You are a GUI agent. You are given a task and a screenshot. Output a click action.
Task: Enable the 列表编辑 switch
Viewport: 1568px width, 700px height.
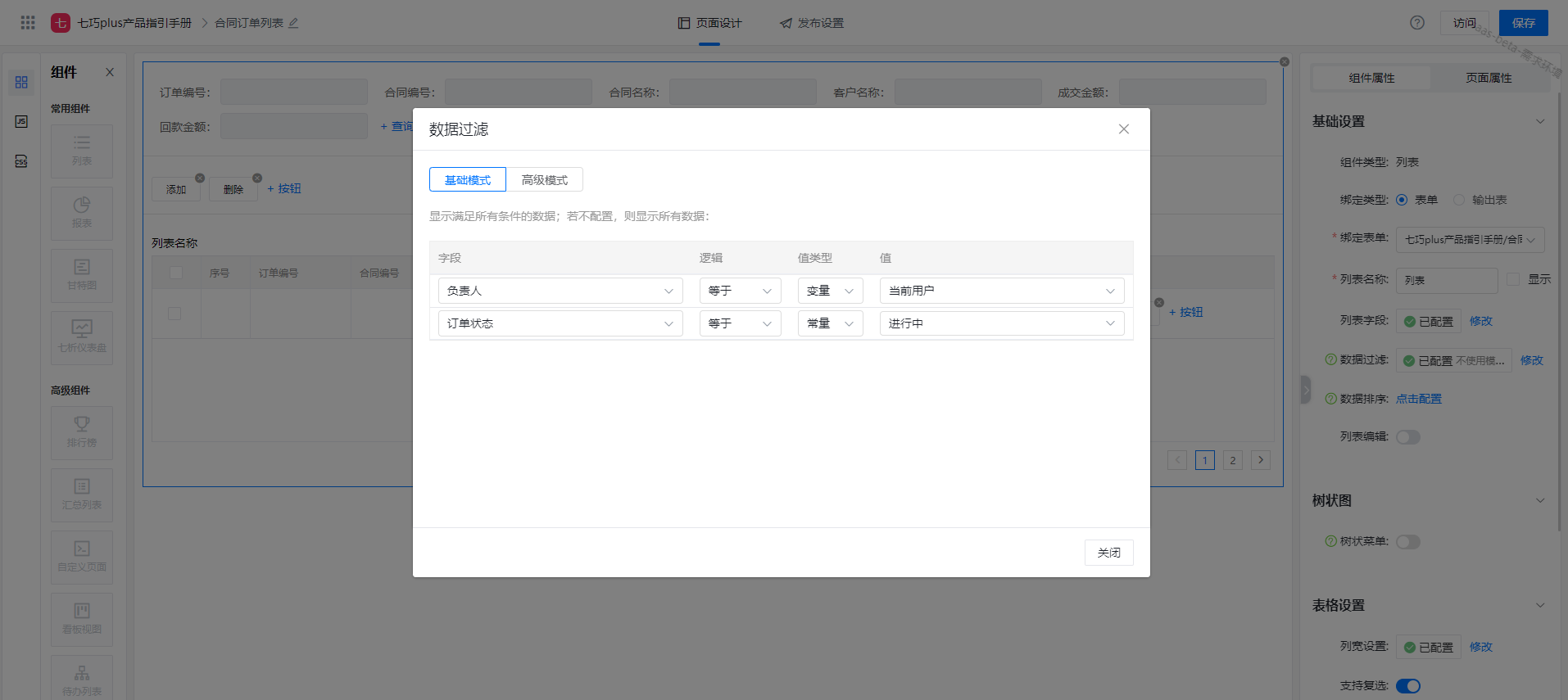click(1407, 437)
